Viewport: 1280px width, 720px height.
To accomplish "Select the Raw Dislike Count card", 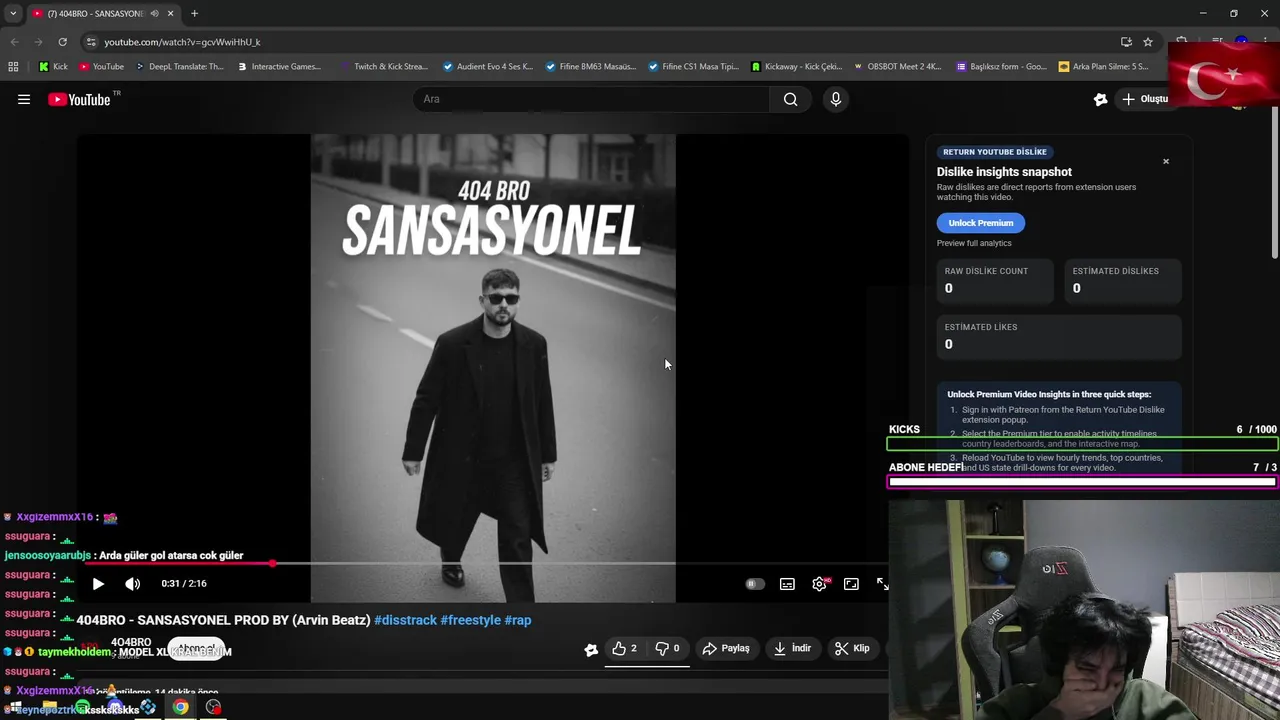I will [994, 280].
